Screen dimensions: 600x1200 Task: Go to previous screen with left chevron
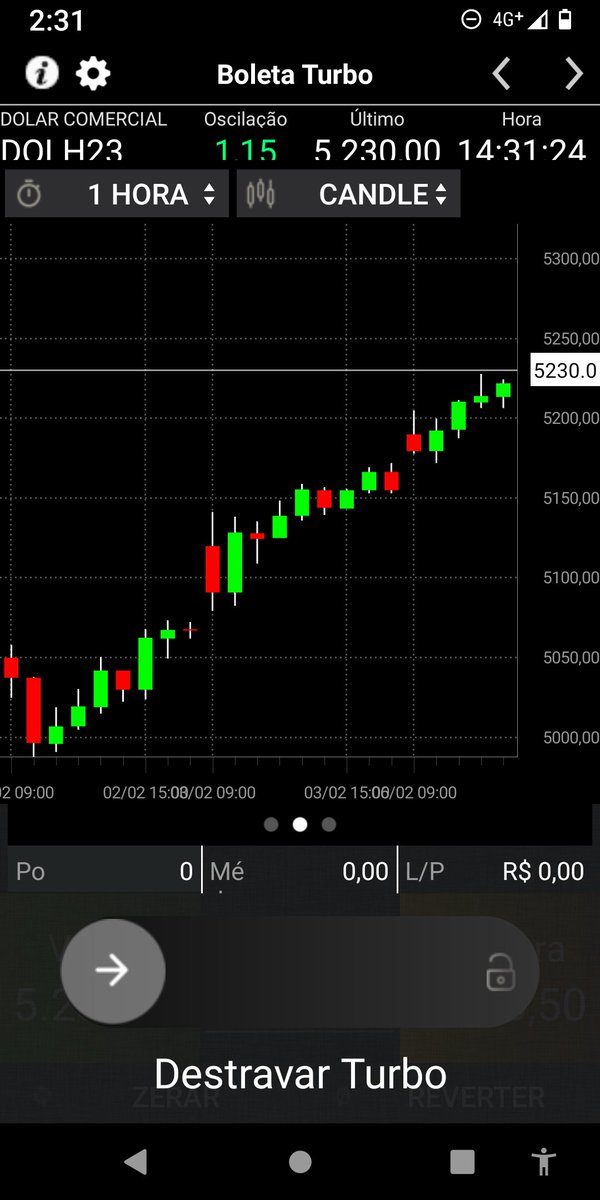pos(502,73)
